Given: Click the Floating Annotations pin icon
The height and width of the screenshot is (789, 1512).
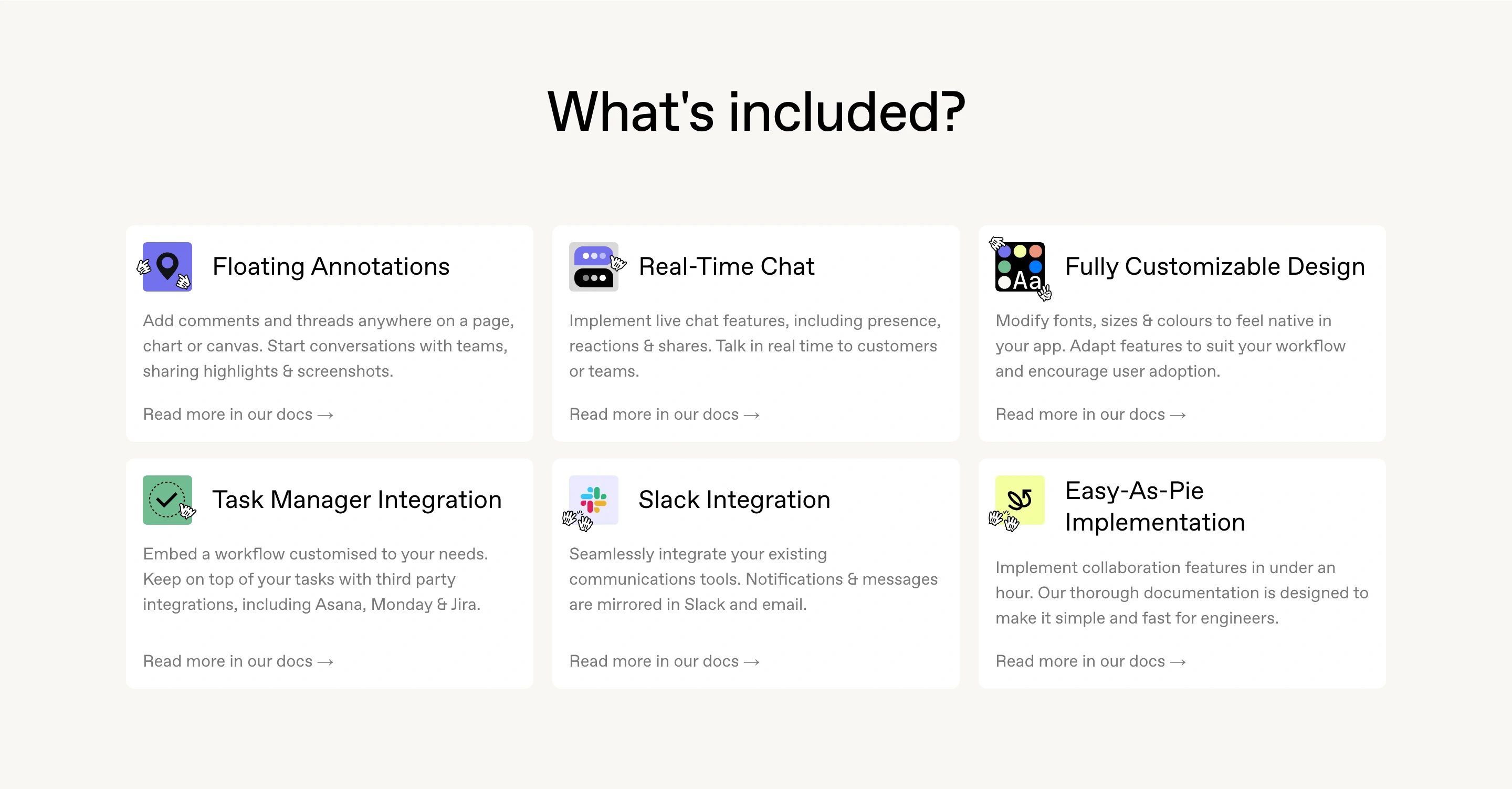Looking at the screenshot, I should point(168,266).
